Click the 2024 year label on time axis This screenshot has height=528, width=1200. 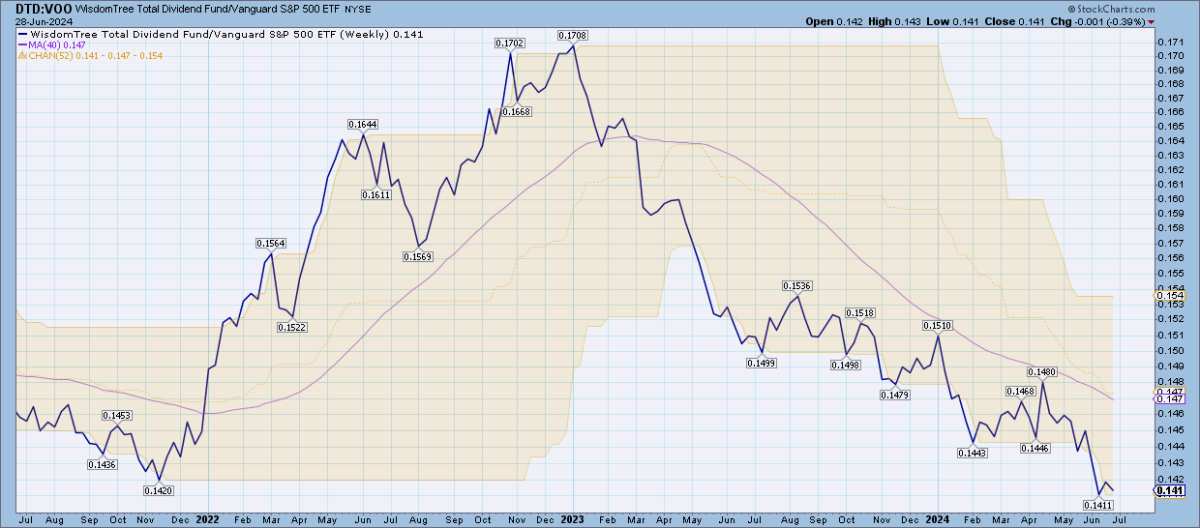937,520
